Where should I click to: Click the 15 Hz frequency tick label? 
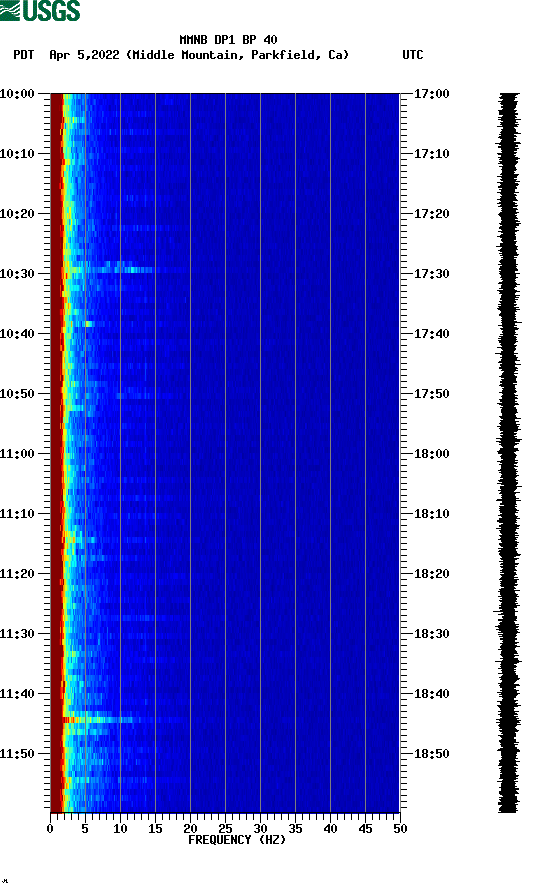[155, 829]
